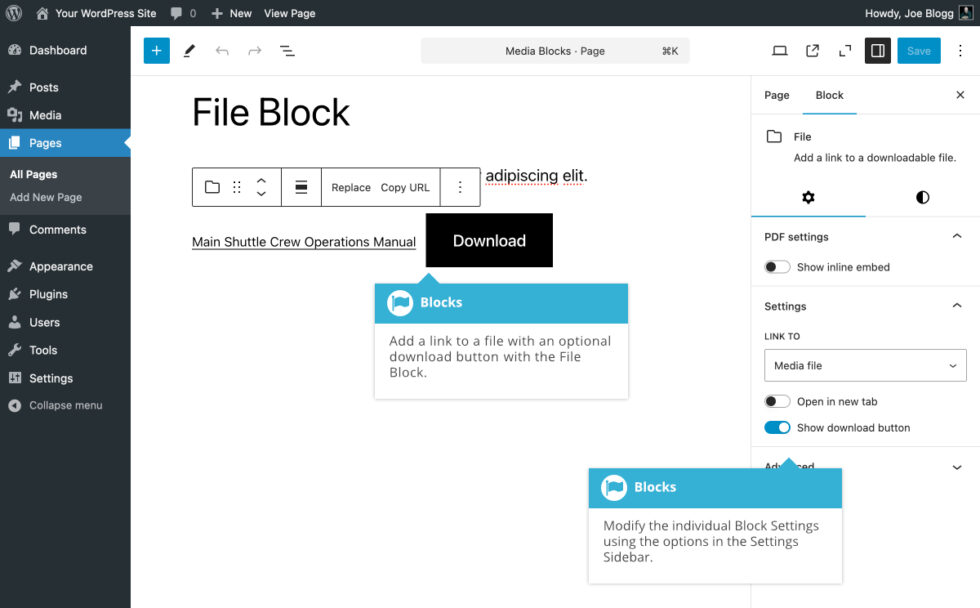Open Media in admin menu
This screenshot has width=980, height=608.
(65, 115)
